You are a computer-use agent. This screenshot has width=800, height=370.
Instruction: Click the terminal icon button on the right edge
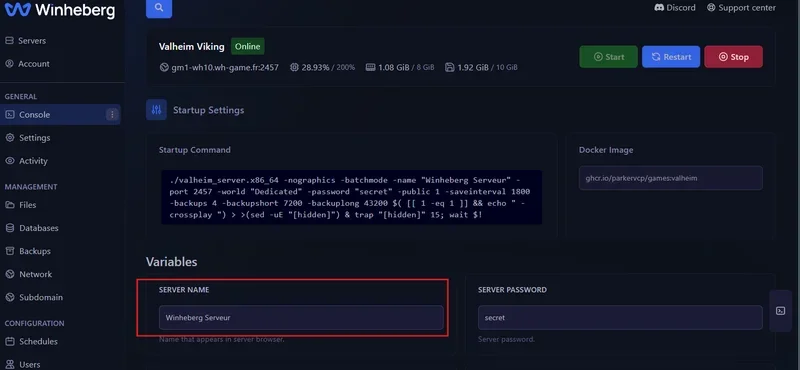(780, 311)
